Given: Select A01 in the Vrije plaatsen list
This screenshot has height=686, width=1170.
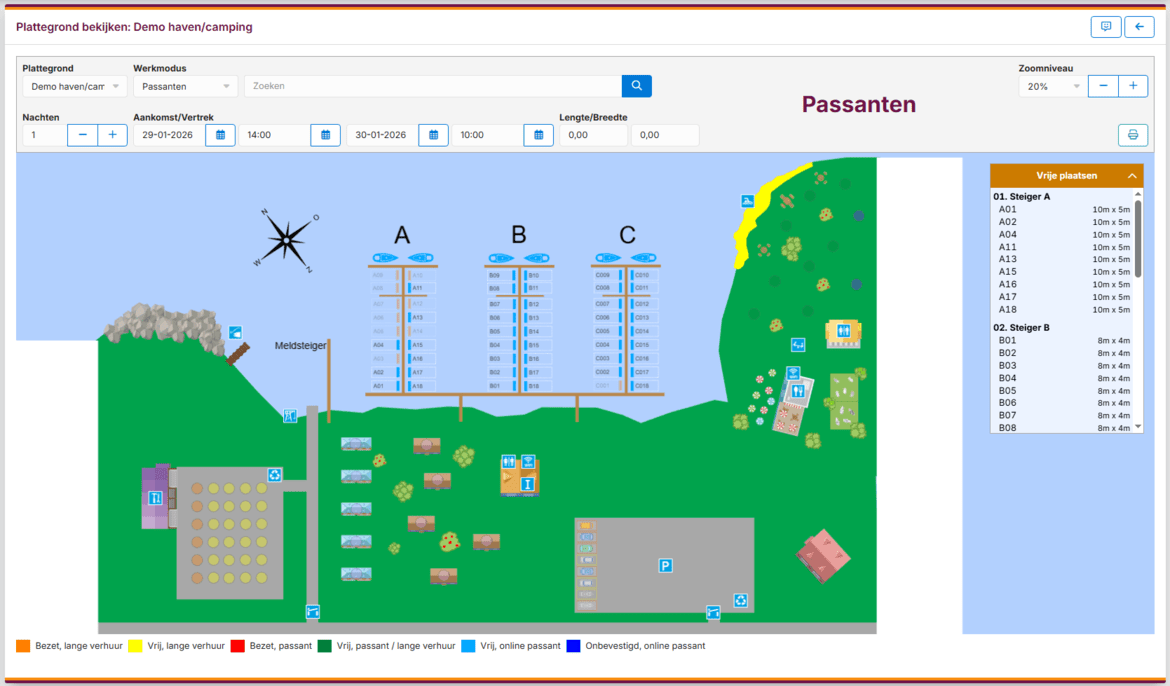Looking at the screenshot, I should point(1008,210).
